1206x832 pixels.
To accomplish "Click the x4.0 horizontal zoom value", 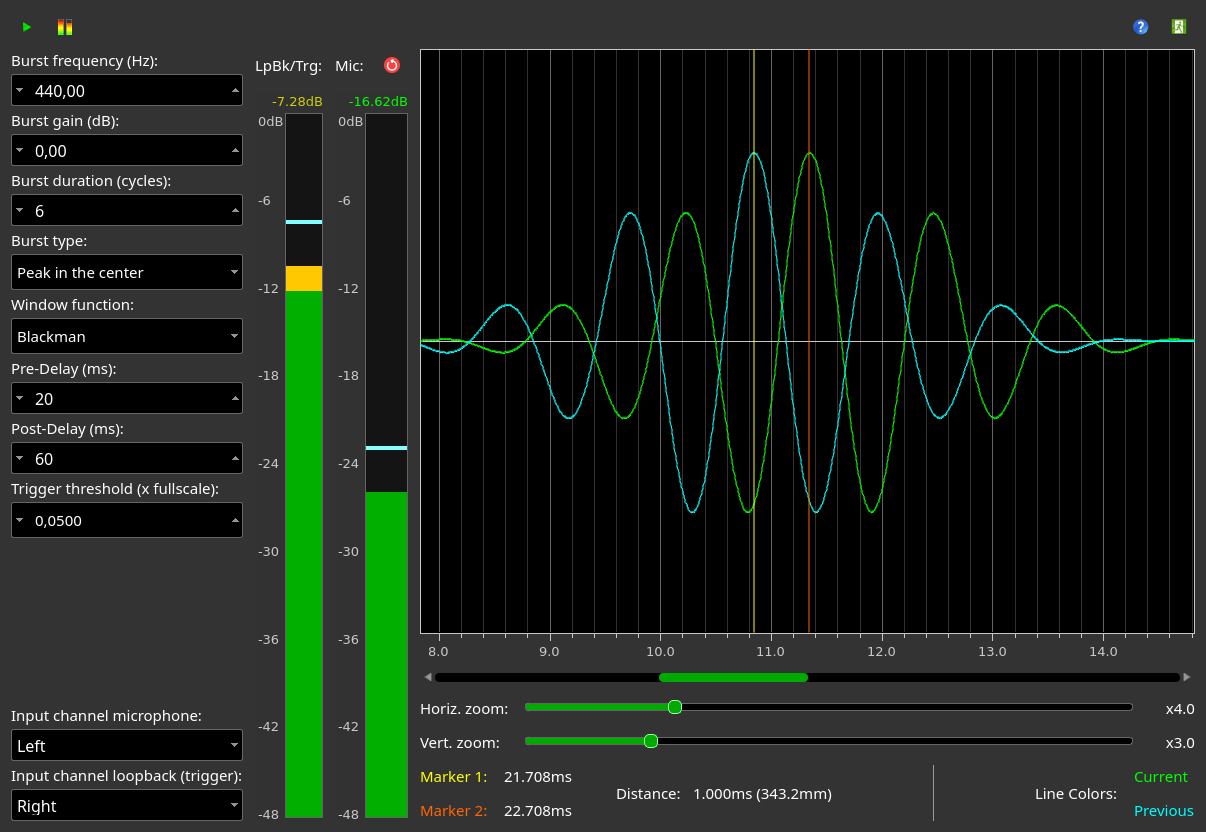I will click(x=1180, y=709).
